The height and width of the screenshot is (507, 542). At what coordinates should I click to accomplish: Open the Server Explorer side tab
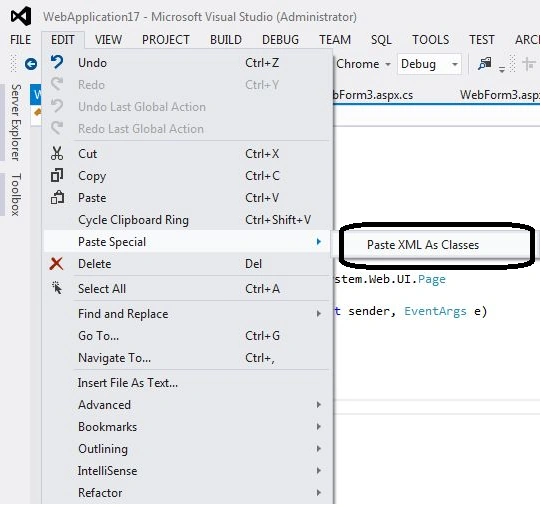(x=16, y=122)
